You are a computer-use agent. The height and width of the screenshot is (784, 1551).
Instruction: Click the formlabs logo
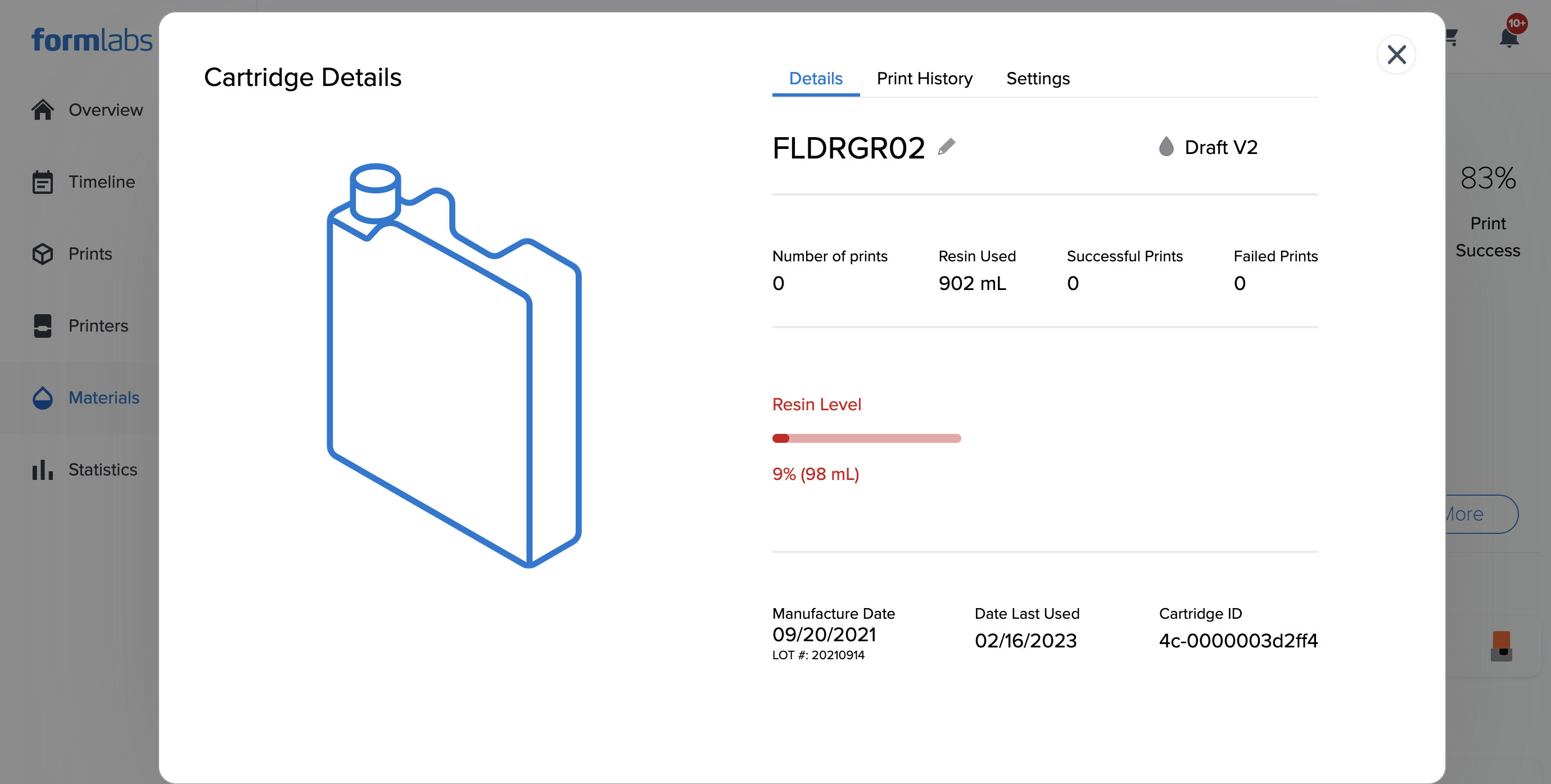point(92,39)
